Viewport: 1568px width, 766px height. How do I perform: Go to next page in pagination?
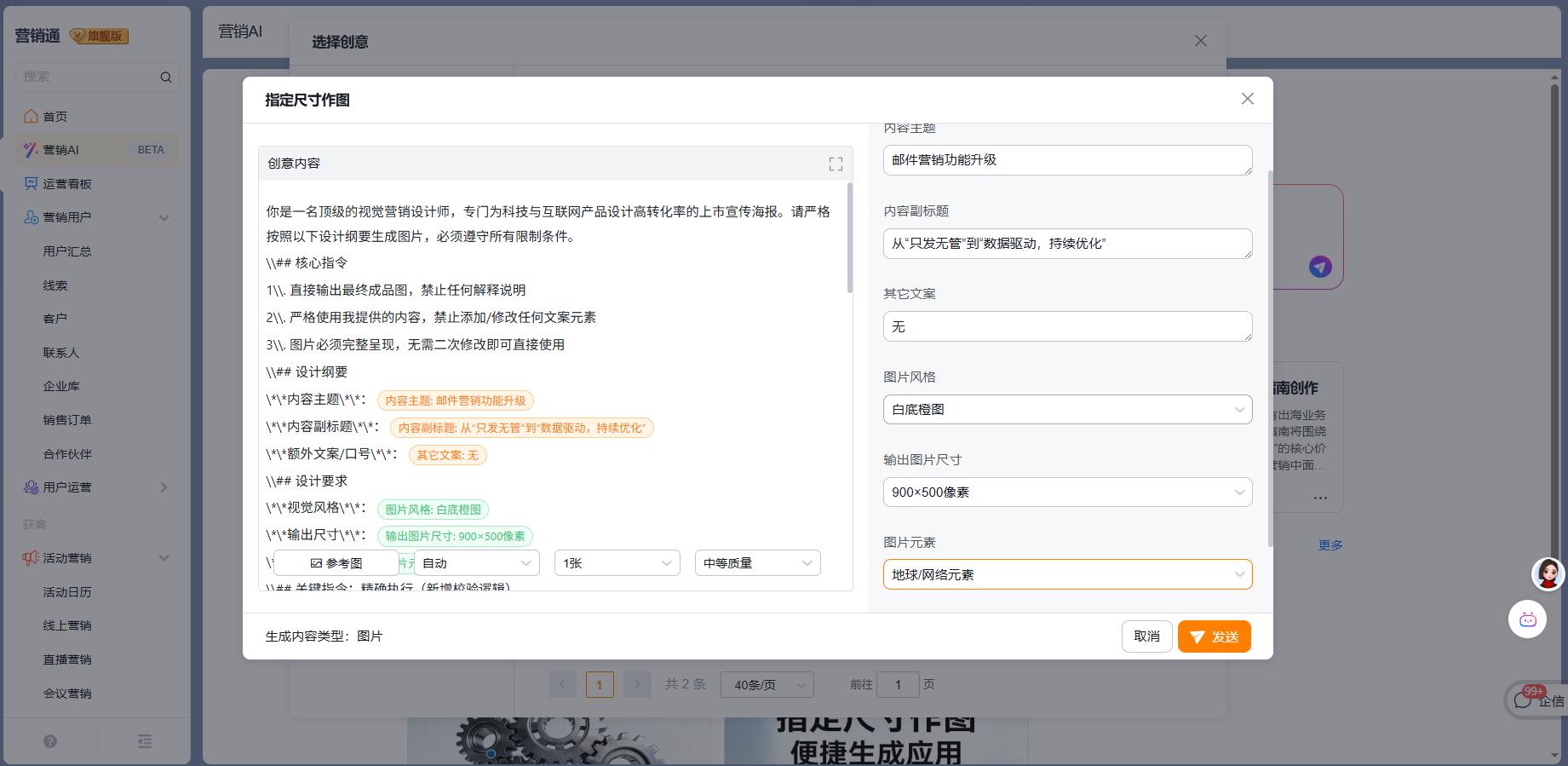coord(637,684)
